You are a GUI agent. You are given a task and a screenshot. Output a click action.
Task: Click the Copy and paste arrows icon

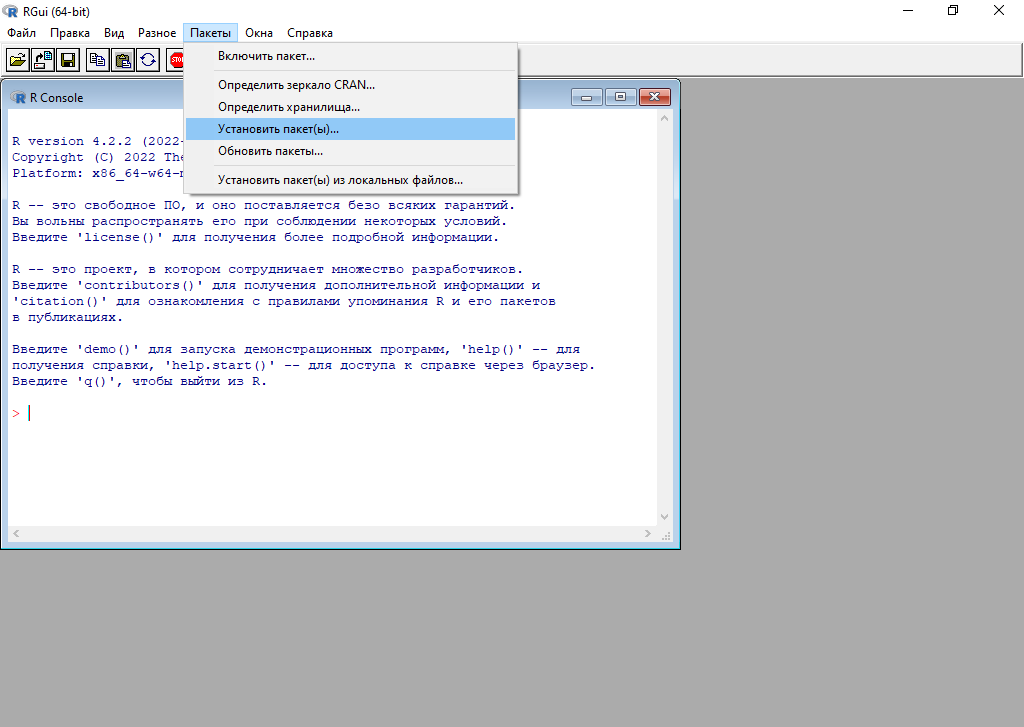coord(147,60)
